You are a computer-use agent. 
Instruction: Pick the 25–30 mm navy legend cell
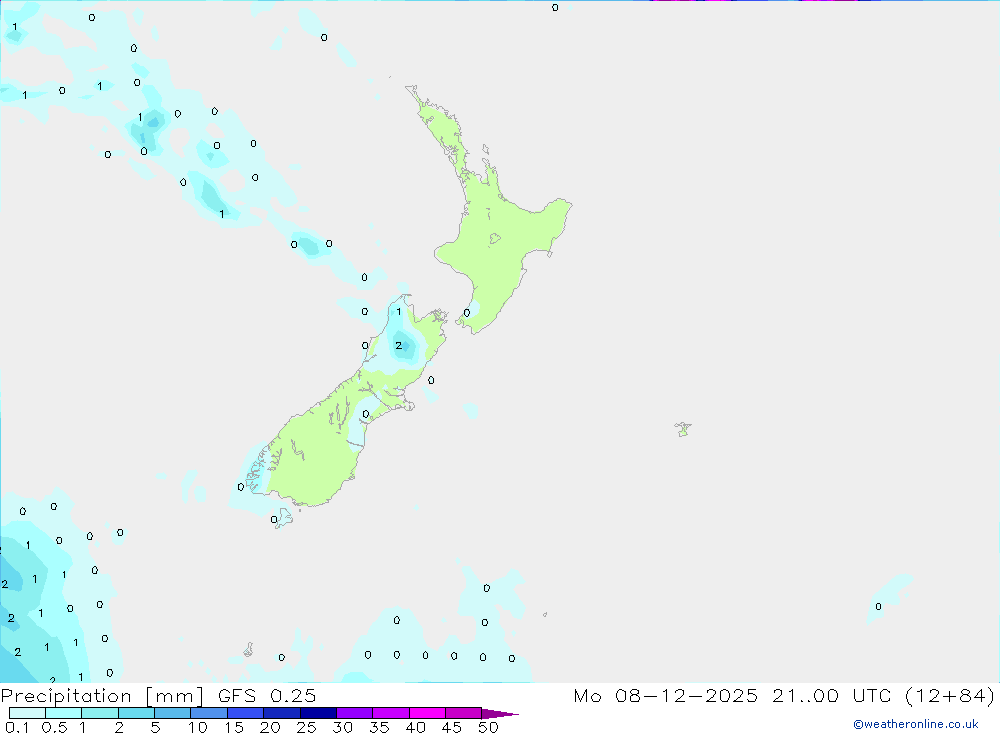318,713
